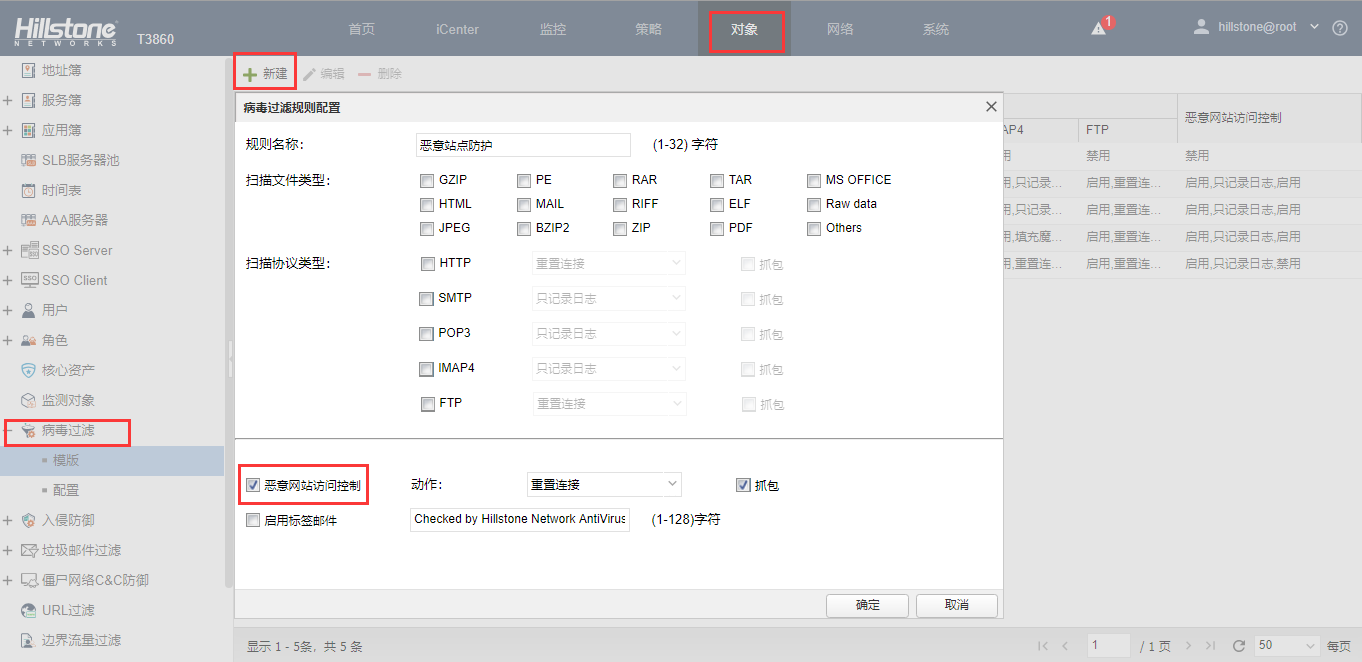Open the iCenter tab
Image resolution: width=1362 pixels, height=662 pixels.
(457, 29)
